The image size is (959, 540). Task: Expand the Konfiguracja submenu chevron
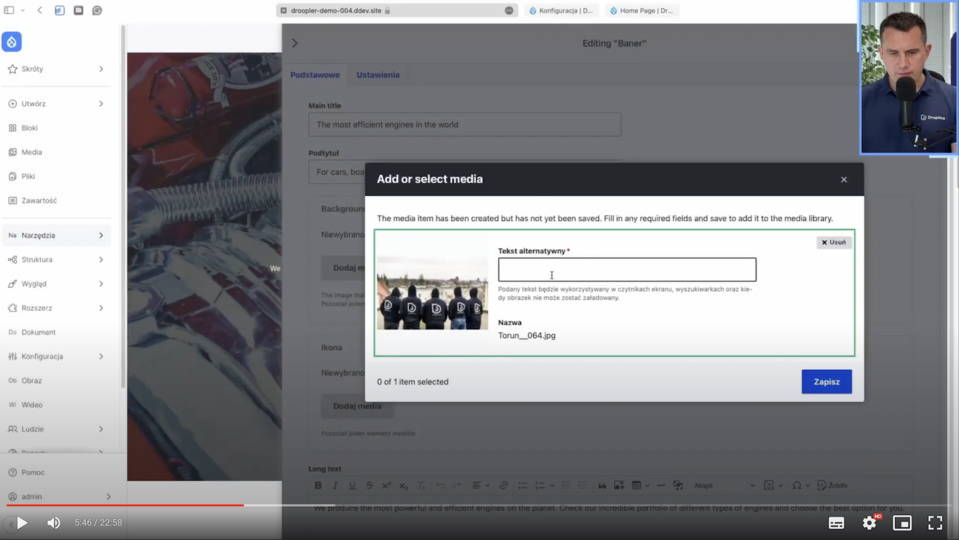101,357
